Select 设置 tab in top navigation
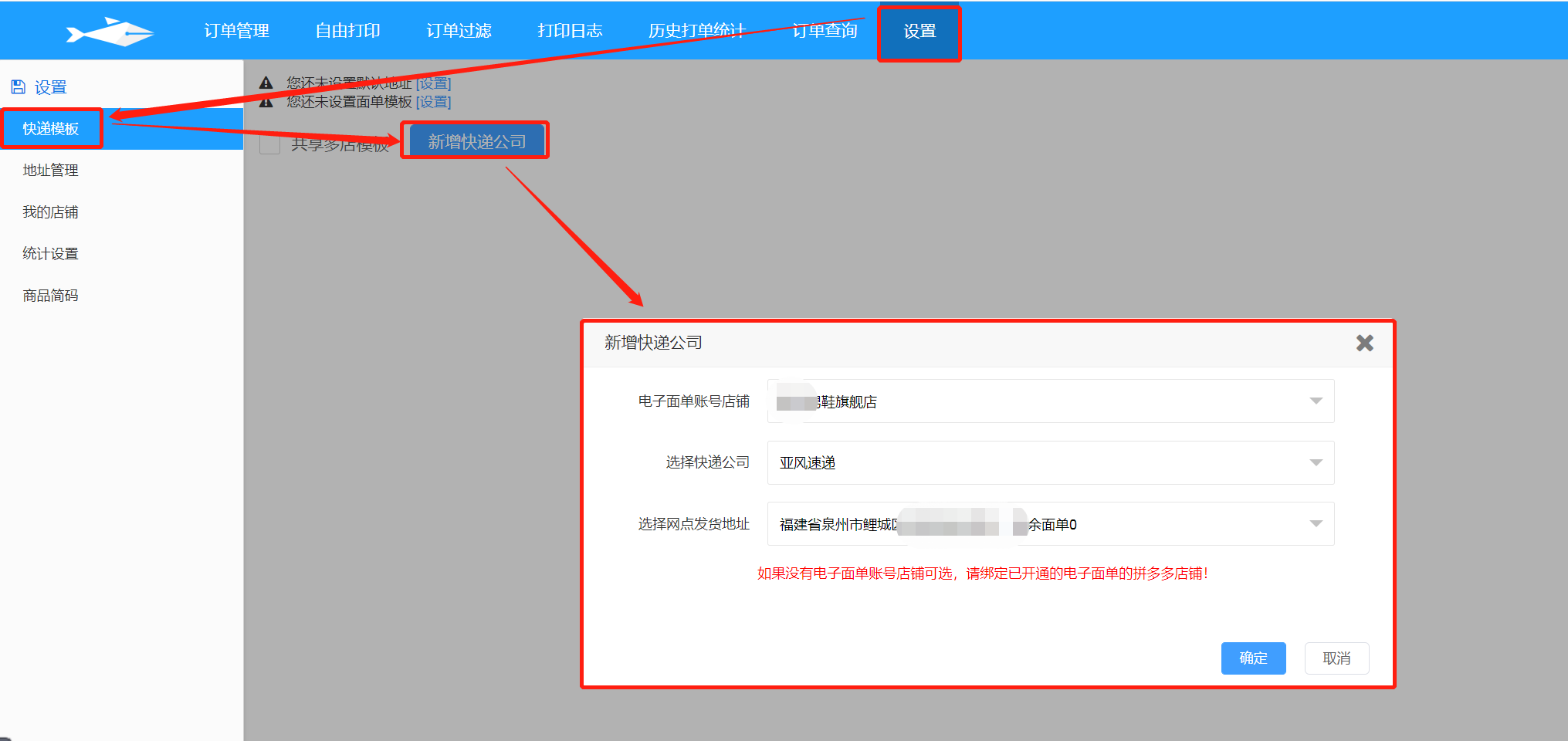1568x741 pixels. (919, 32)
